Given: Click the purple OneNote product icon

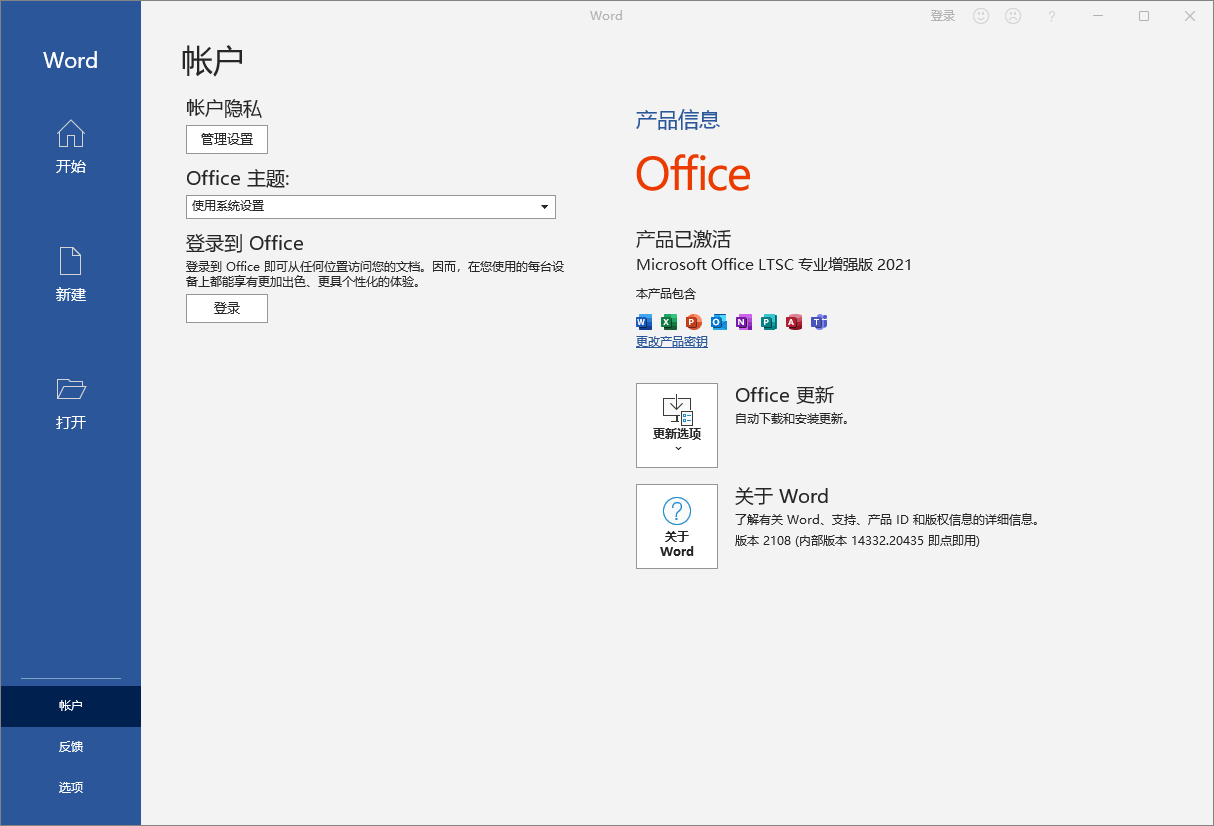Looking at the screenshot, I should (x=744, y=322).
